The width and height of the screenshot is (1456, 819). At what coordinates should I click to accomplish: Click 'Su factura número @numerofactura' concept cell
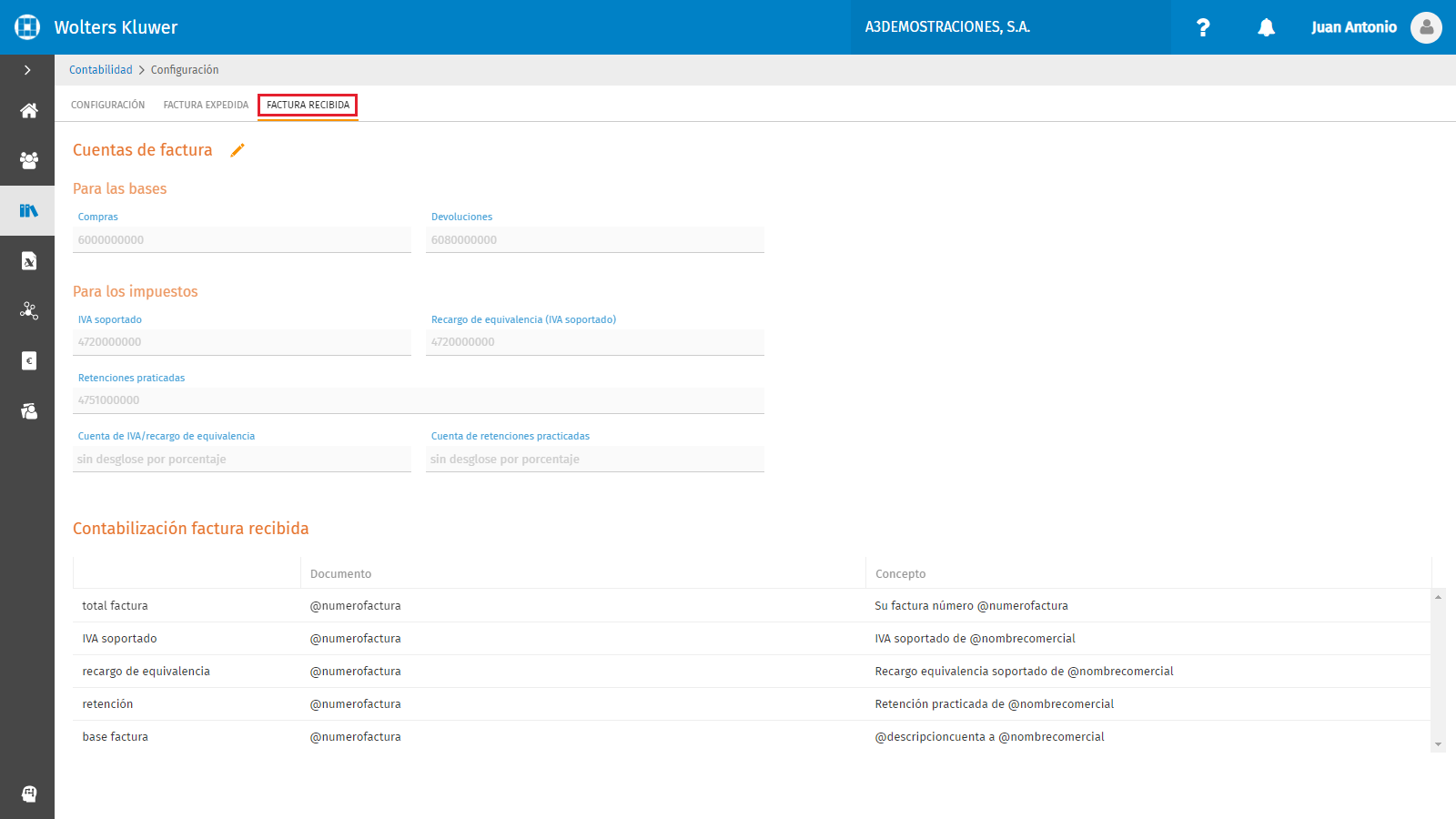pos(971,606)
